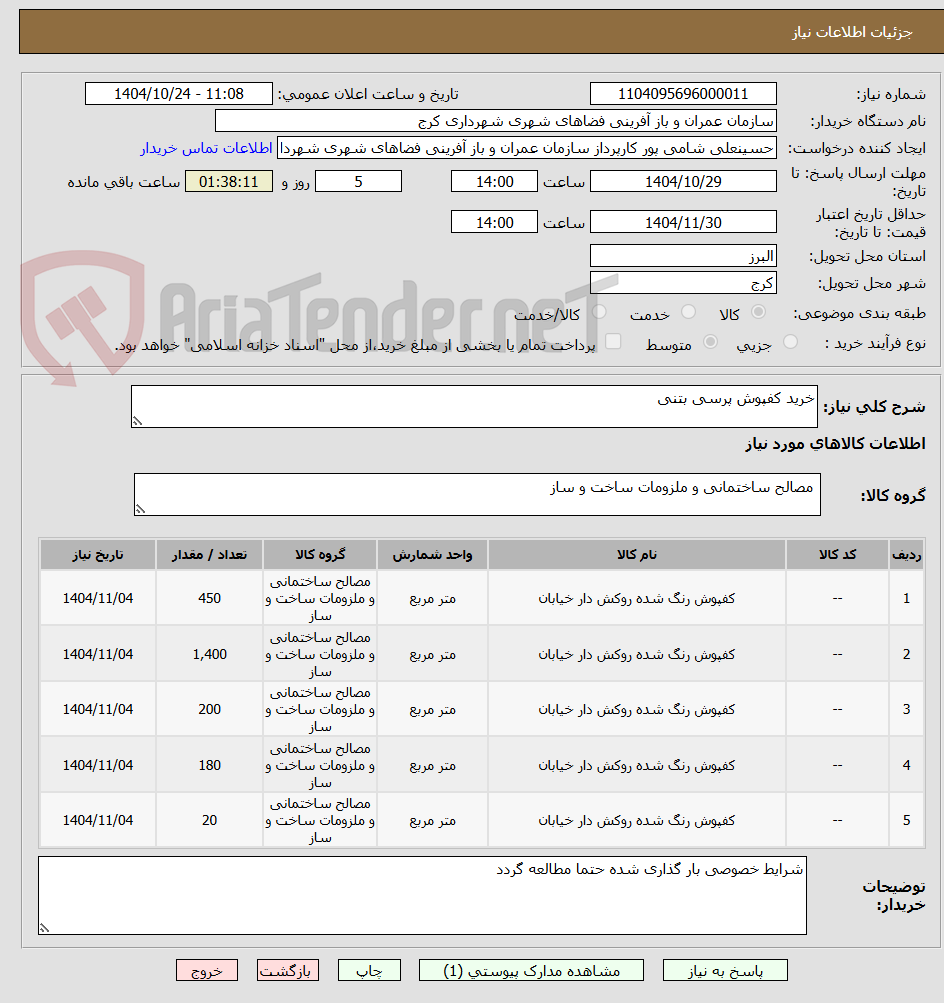Click the استان محل تحویل field showing البرز
The height and width of the screenshot is (1003, 944).
(683, 255)
